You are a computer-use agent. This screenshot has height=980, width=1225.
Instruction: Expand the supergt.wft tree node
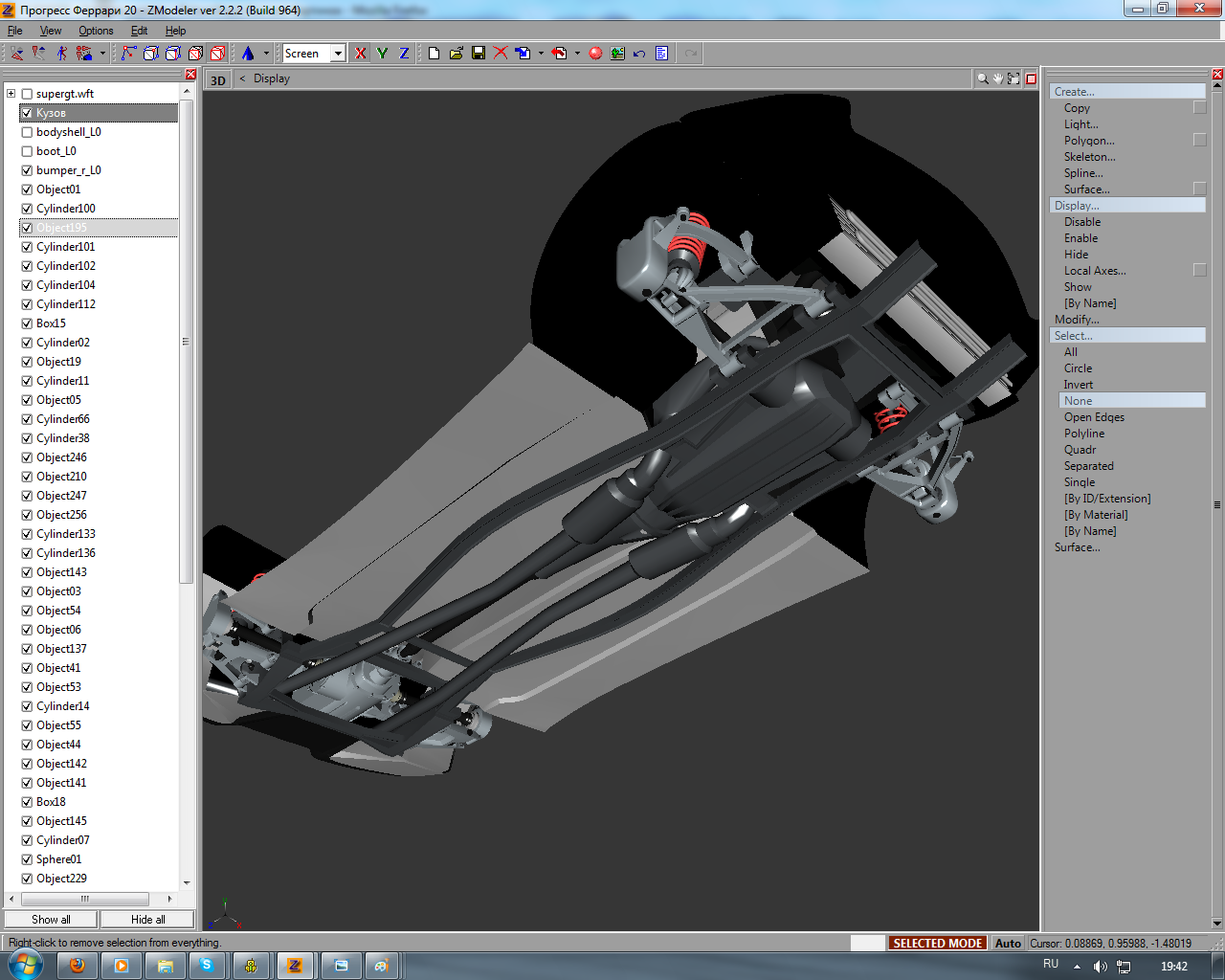pos(11,94)
